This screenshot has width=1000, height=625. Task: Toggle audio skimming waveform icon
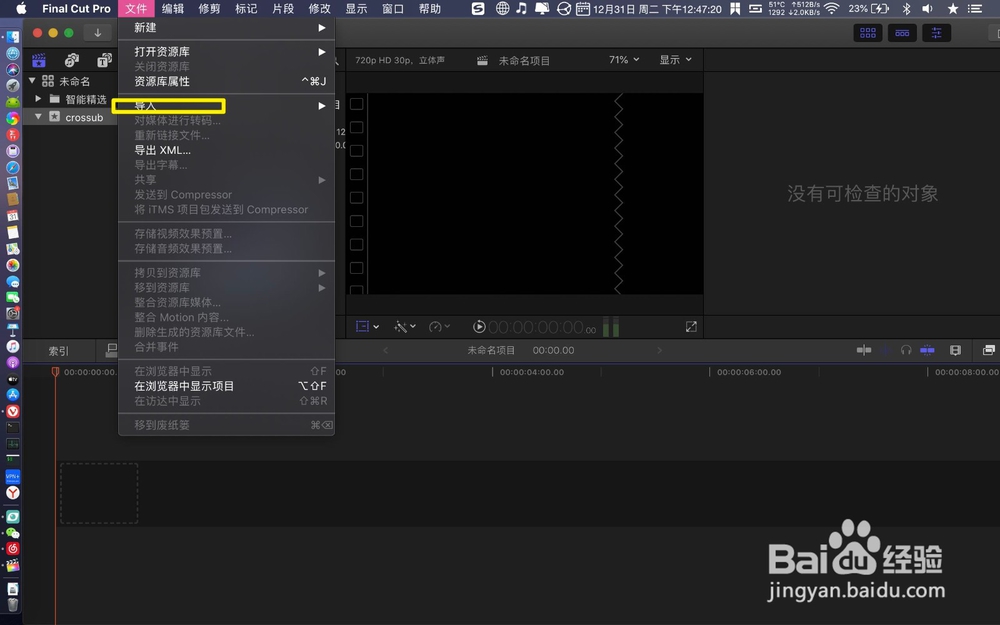(x=886, y=349)
